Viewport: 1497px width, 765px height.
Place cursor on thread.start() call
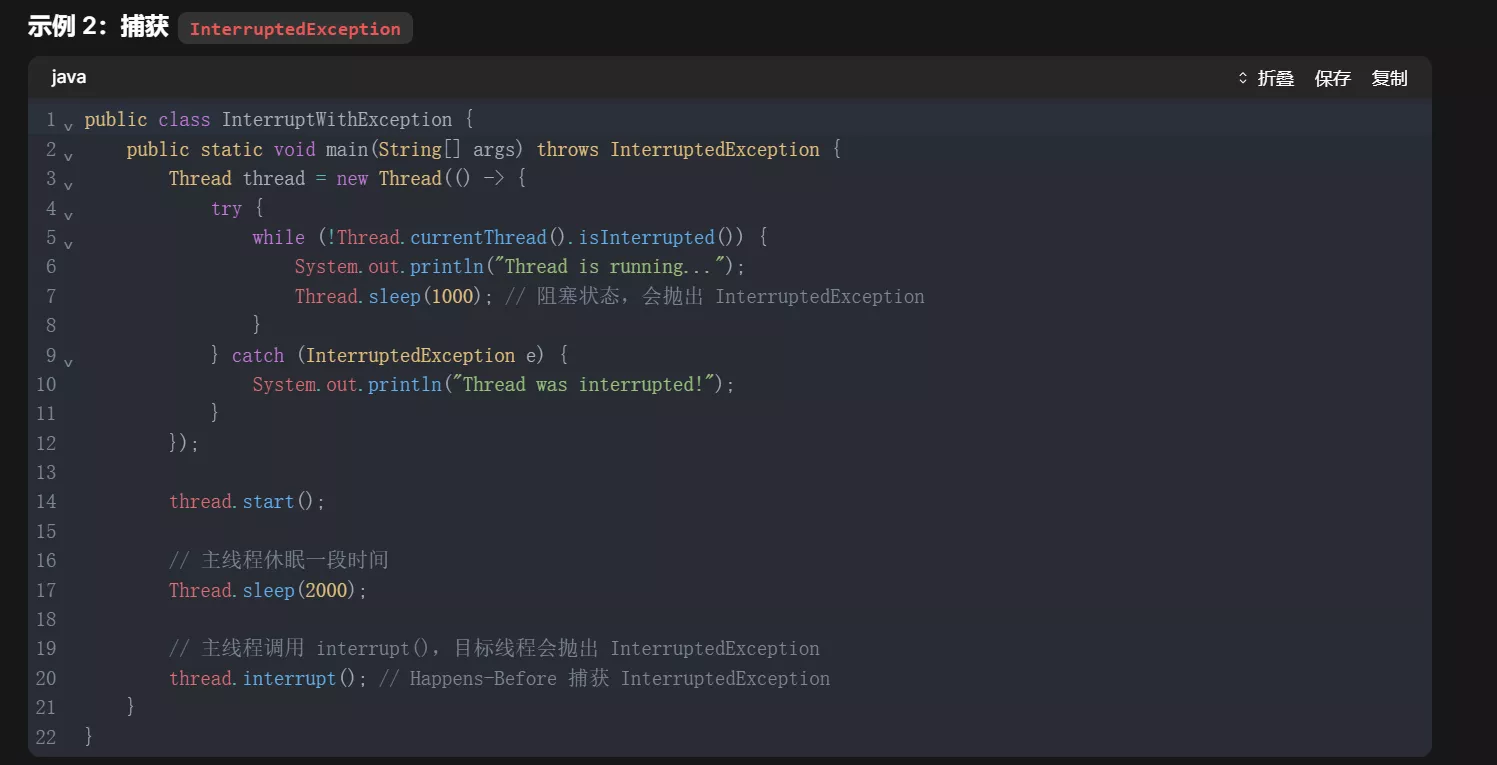click(246, 501)
